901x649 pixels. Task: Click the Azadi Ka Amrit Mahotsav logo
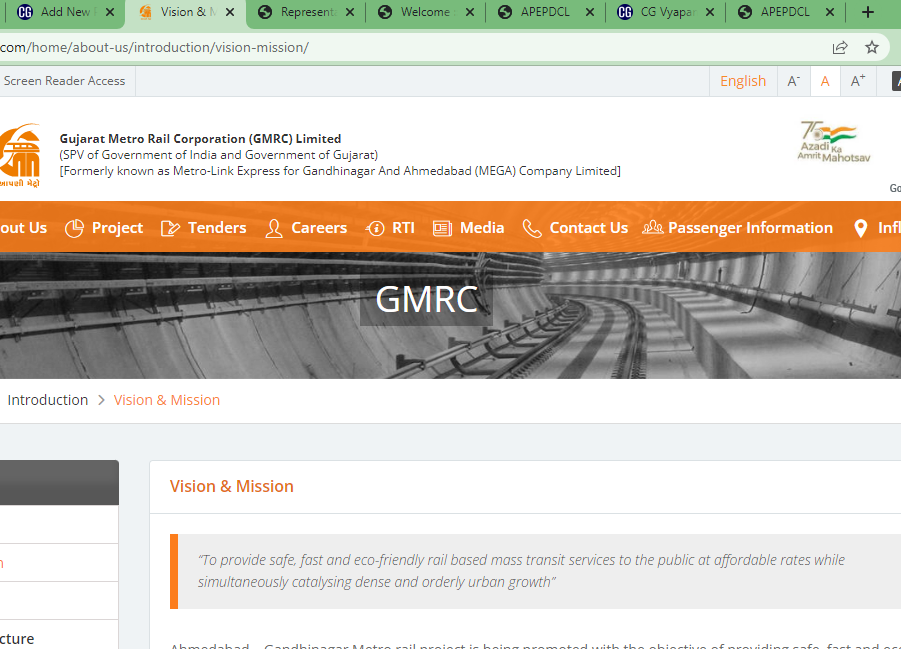click(834, 141)
